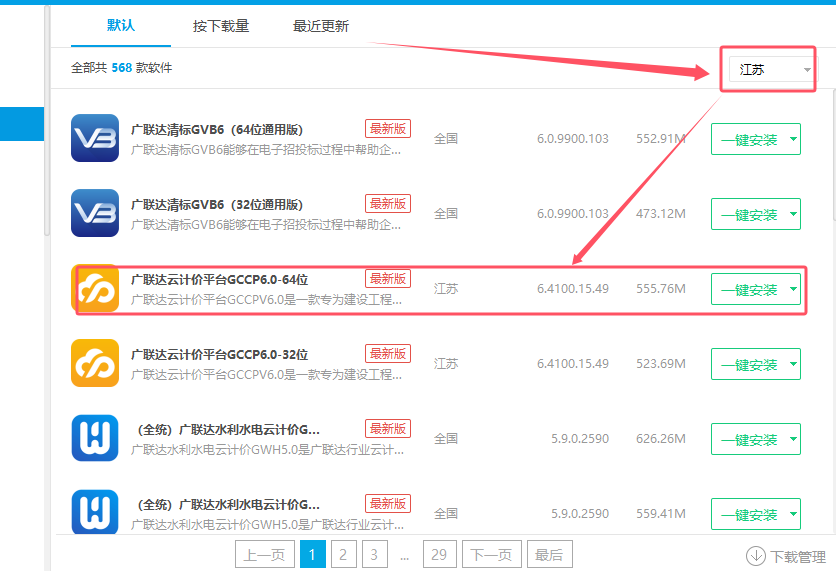Go to page 3
The image size is (836, 571).
click(374, 554)
